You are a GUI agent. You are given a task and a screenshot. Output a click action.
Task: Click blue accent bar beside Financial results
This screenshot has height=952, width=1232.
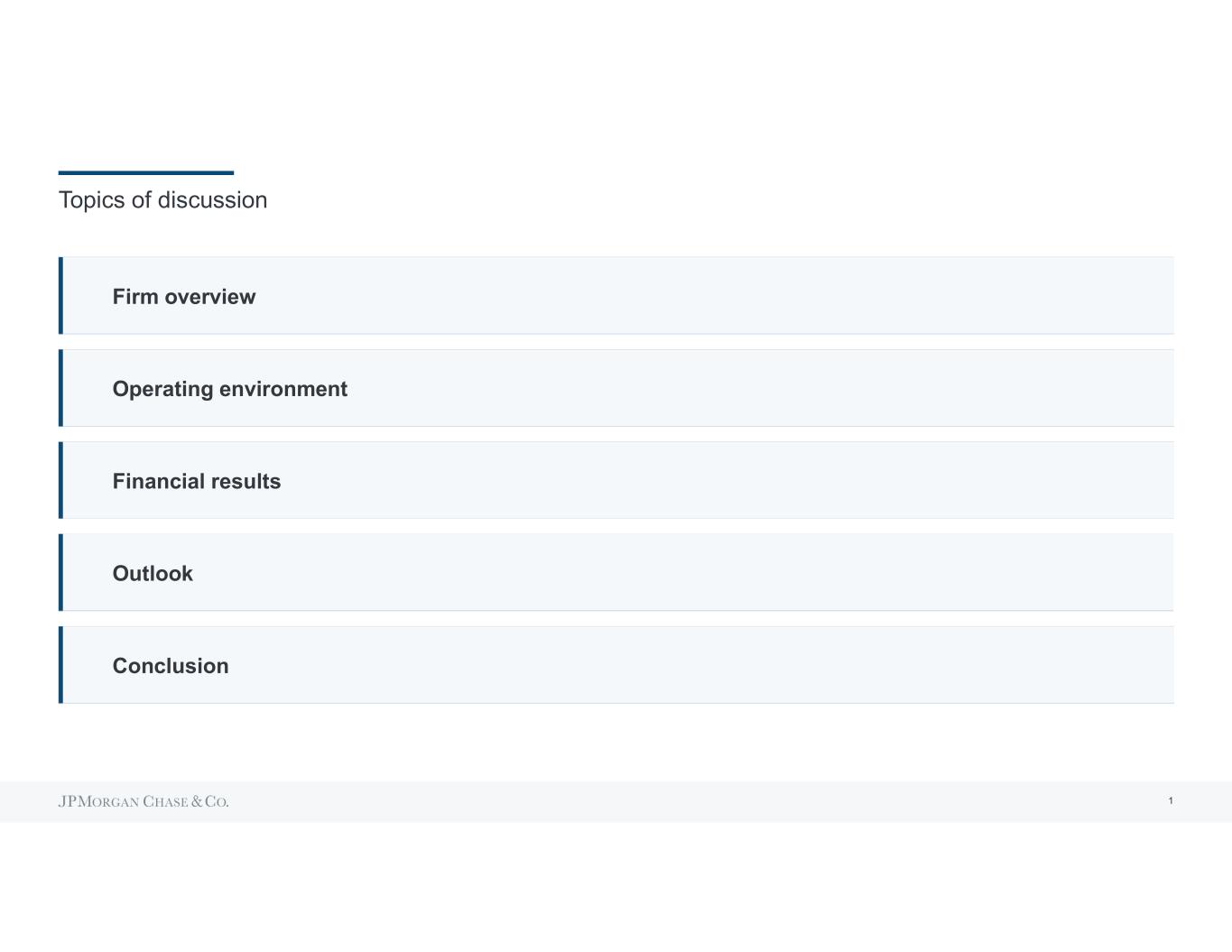(61, 480)
